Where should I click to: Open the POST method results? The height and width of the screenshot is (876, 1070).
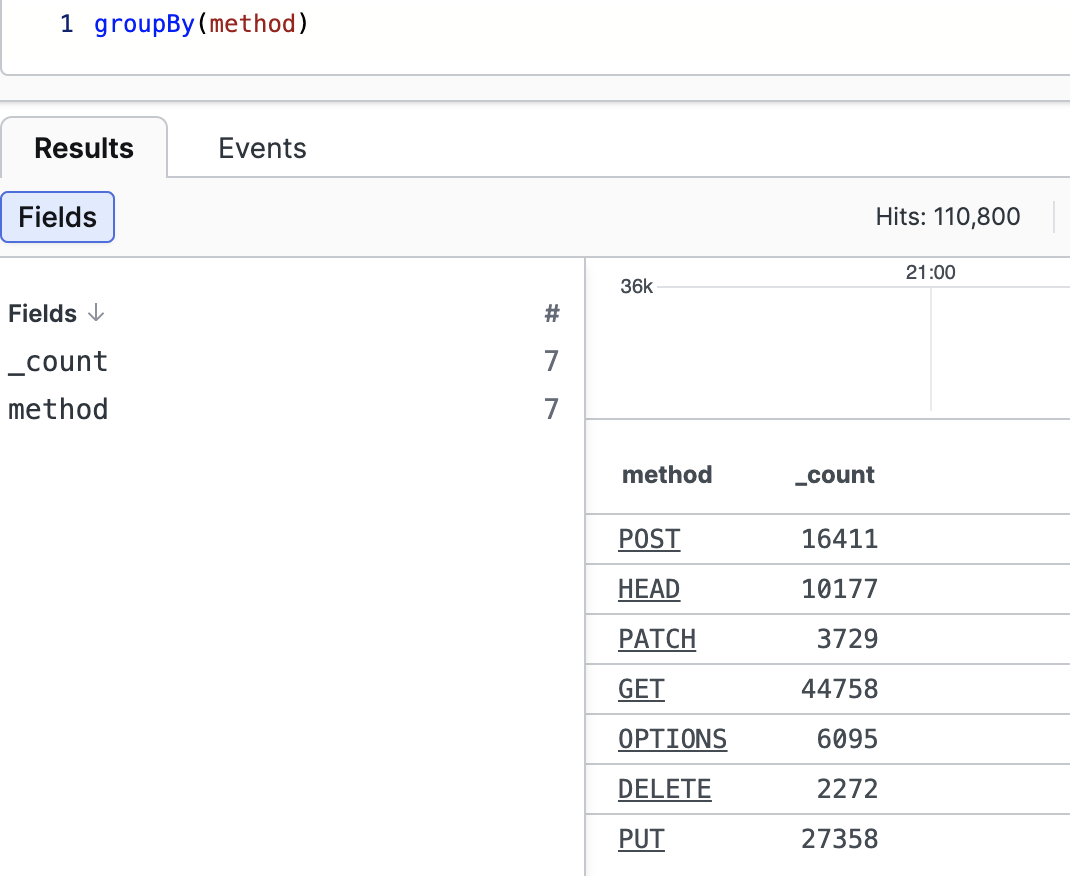click(649, 539)
